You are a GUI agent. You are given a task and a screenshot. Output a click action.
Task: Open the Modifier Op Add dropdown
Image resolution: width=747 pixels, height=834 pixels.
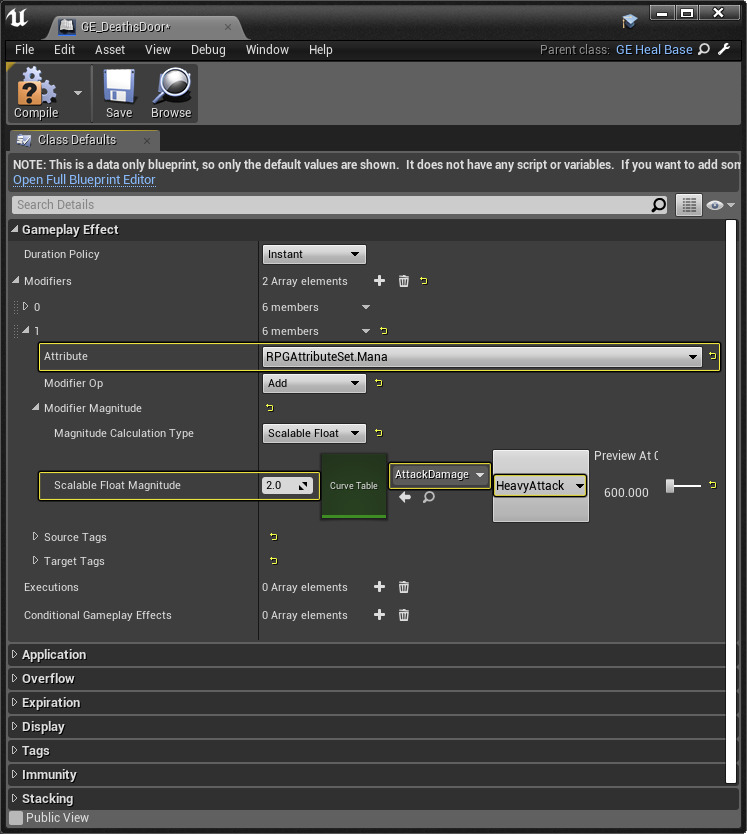(x=314, y=383)
